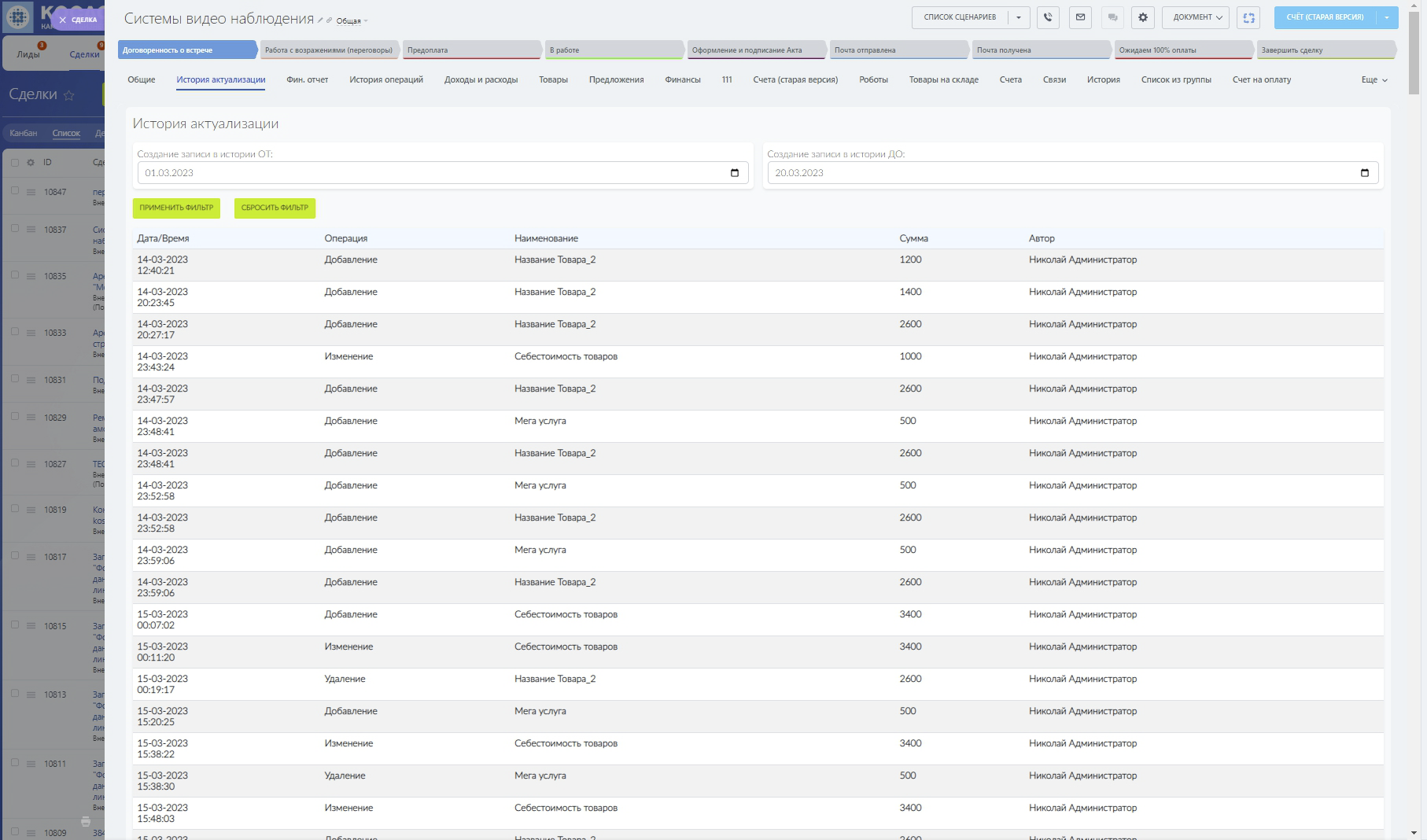Open the email envelope icon
1427x840 pixels.
coord(1080,17)
